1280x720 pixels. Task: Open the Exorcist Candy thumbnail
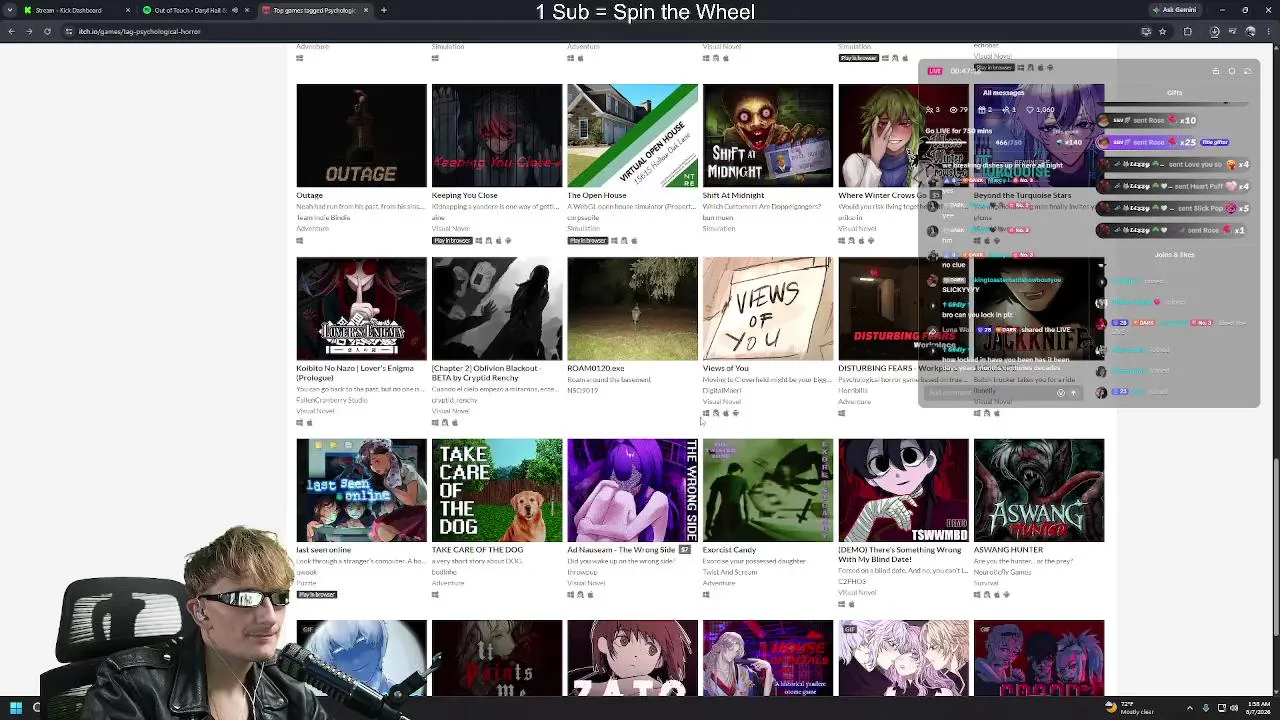(x=768, y=490)
